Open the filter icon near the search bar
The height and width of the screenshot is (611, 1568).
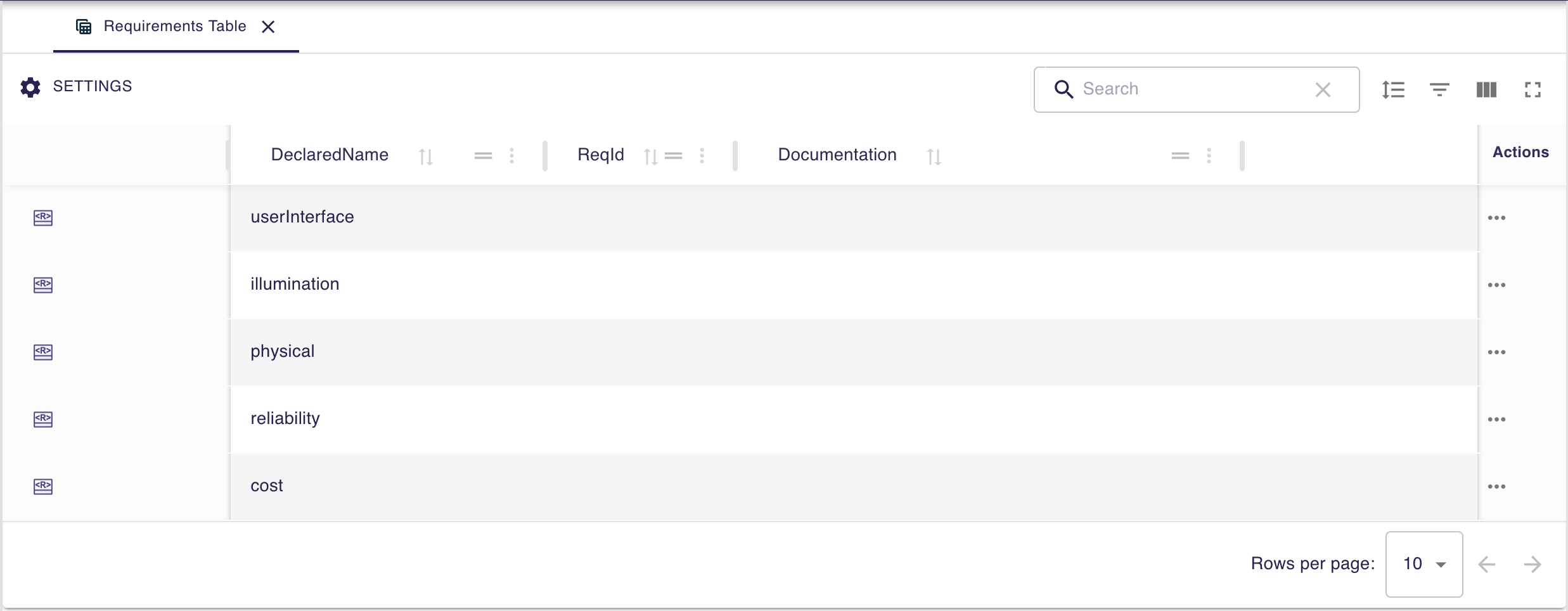pyautogui.click(x=1439, y=89)
